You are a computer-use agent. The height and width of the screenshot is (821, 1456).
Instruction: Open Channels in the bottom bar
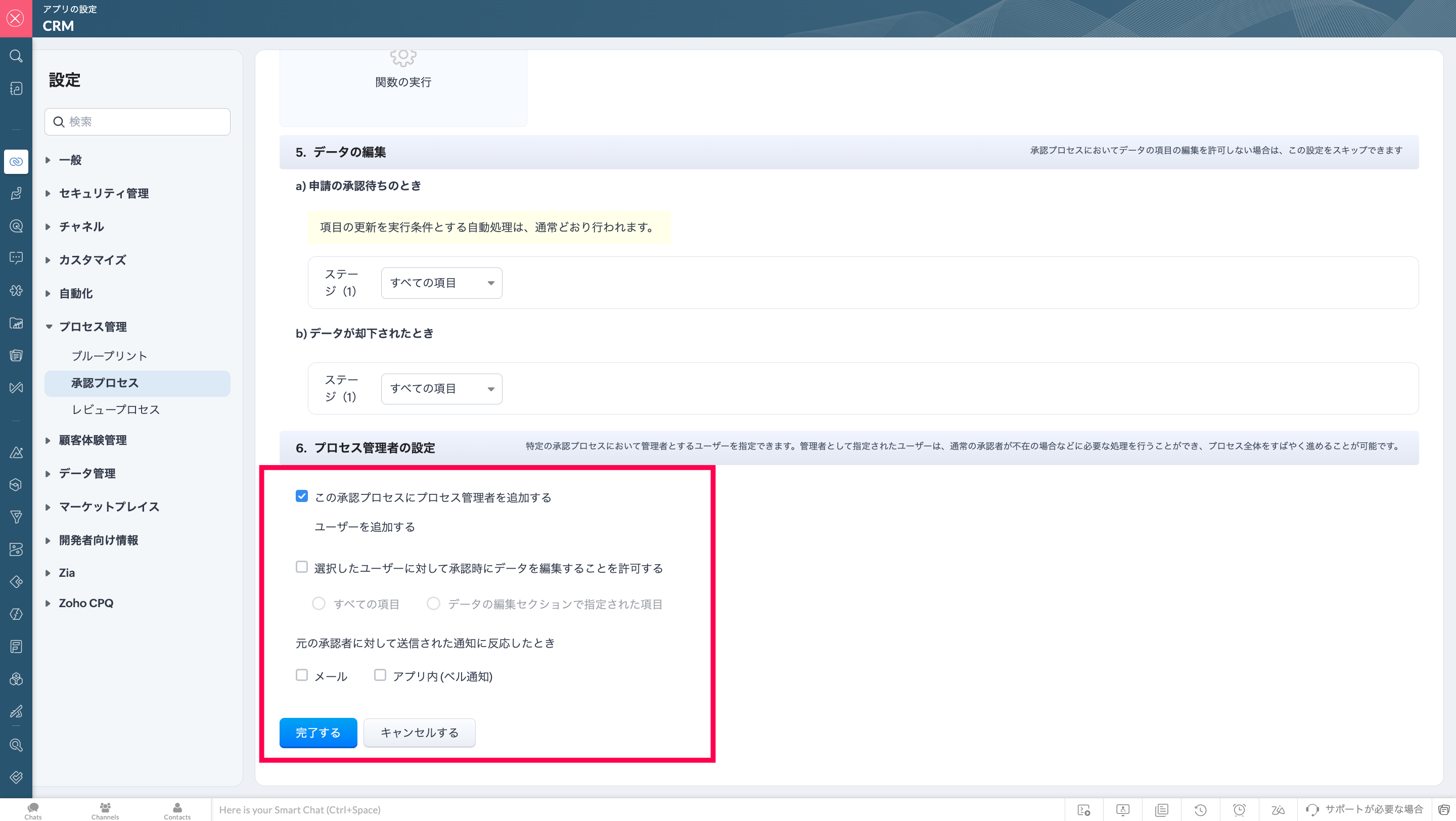[105, 810]
